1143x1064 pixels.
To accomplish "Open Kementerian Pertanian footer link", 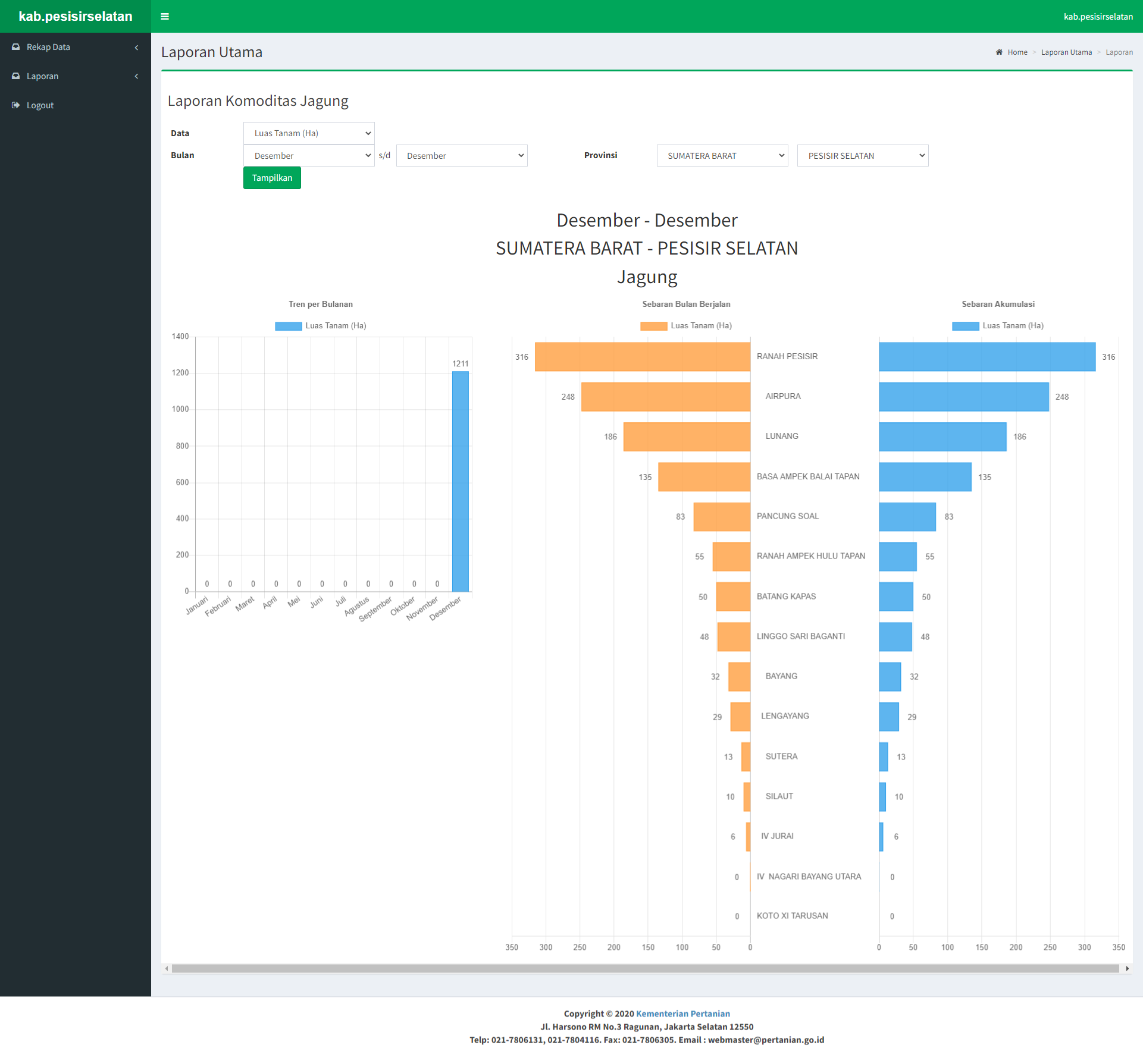I will coord(682,1013).
